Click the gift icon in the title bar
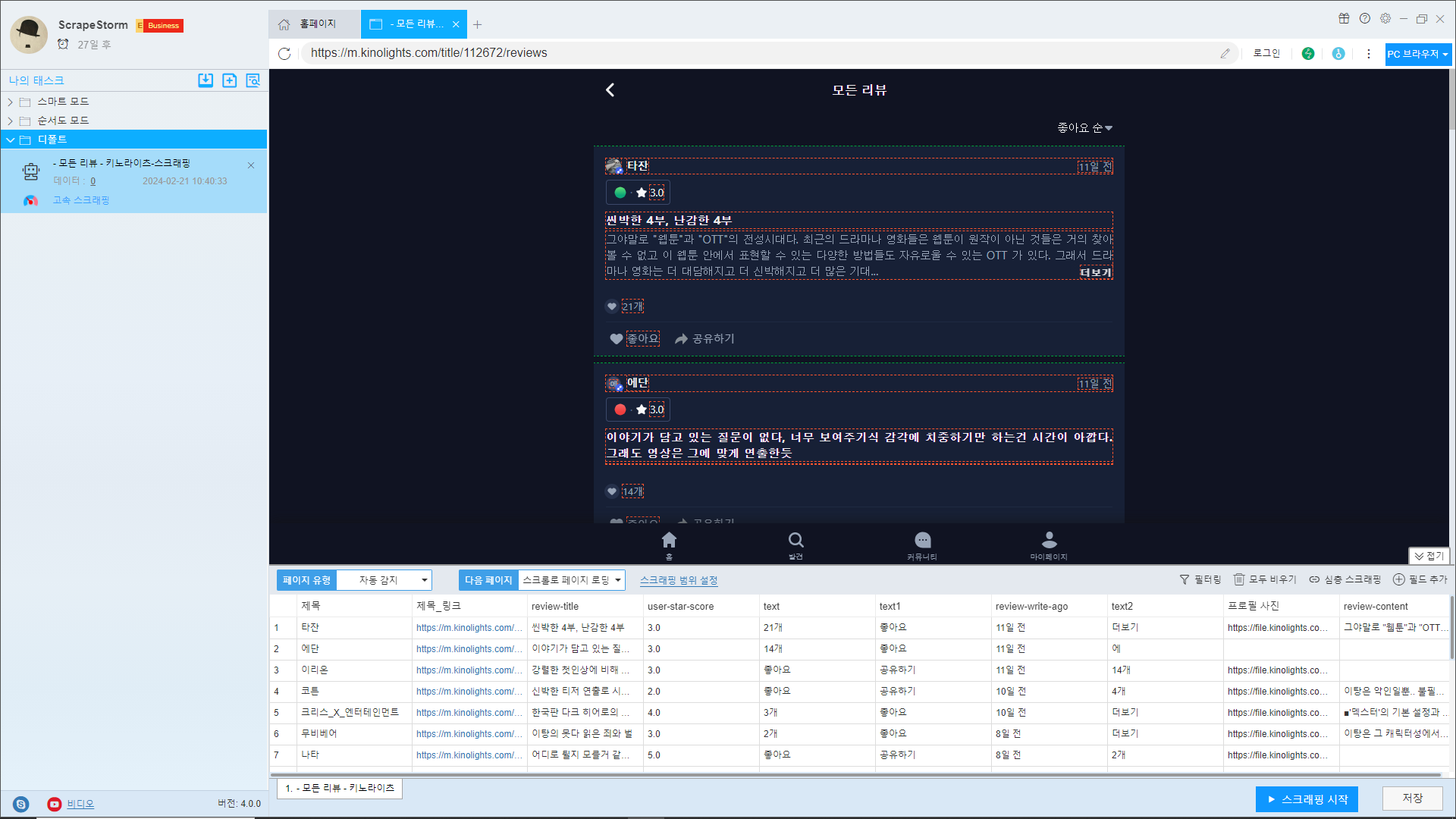Viewport: 1456px width, 819px height. click(x=1344, y=18)
